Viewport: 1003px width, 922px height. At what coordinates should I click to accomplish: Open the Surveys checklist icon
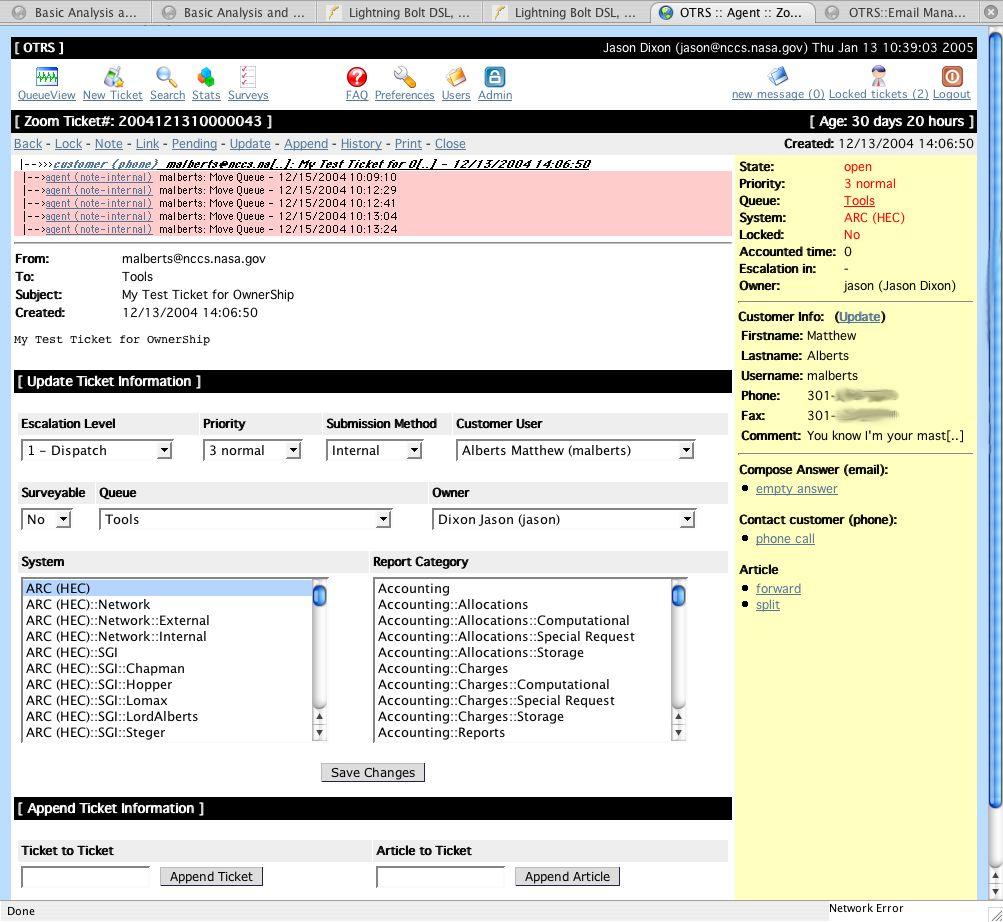pos(248,77)
